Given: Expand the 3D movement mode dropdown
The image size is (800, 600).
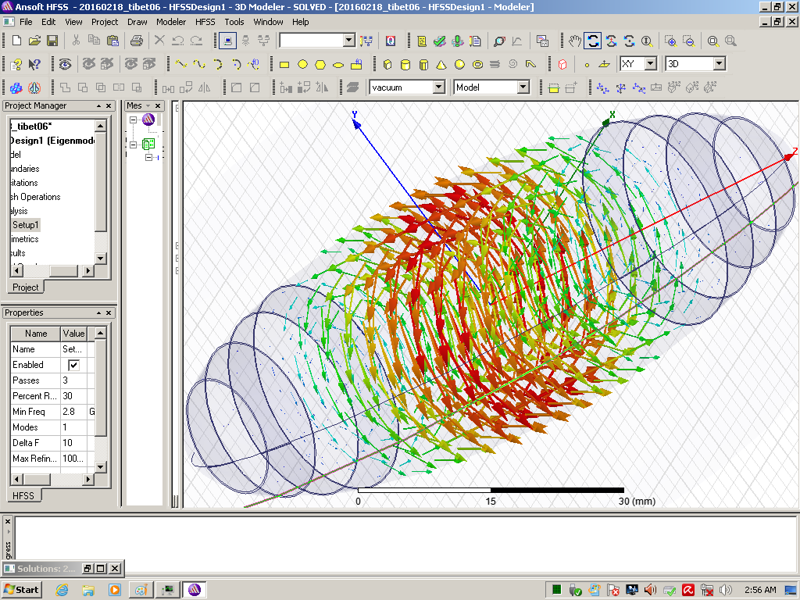Looking at the screenshot, I should pyautogui.click(x=719, y=64).
